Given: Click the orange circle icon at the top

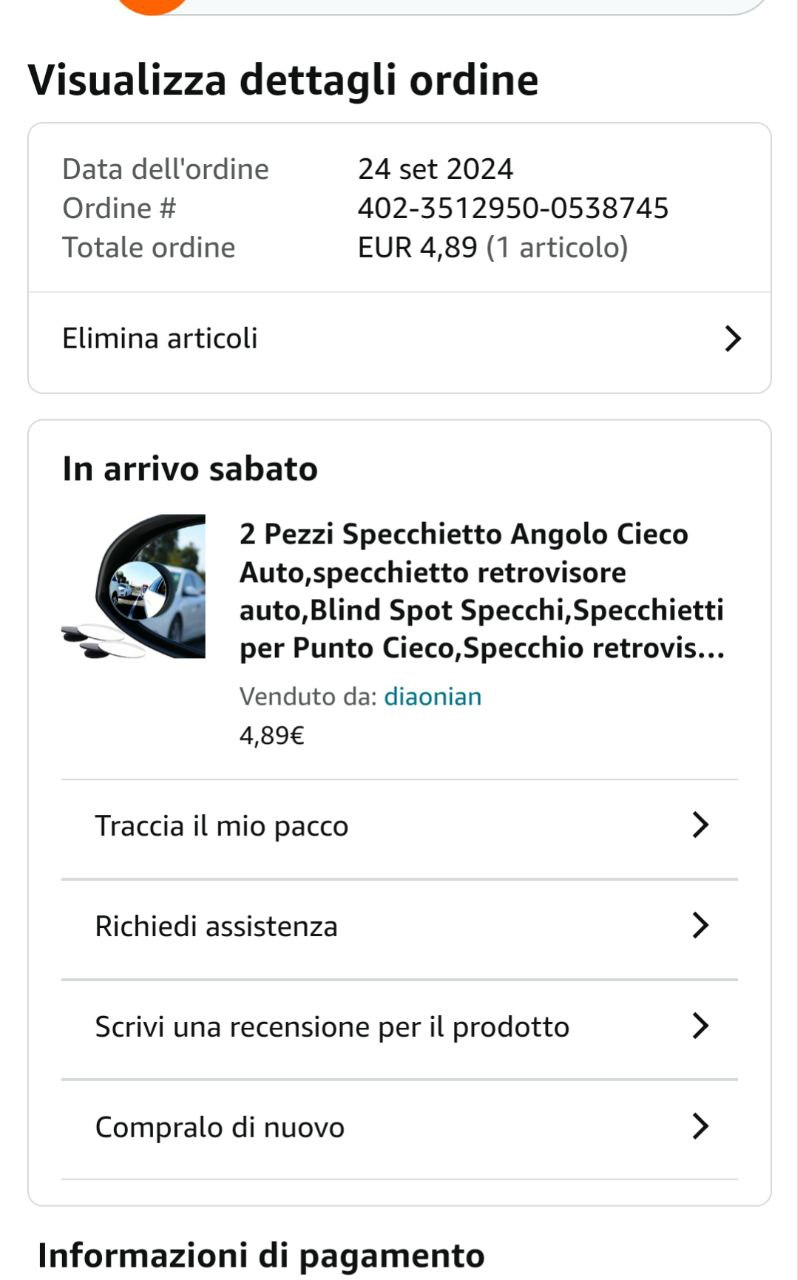Looking at the screenshot, I should tap(152, 5).
